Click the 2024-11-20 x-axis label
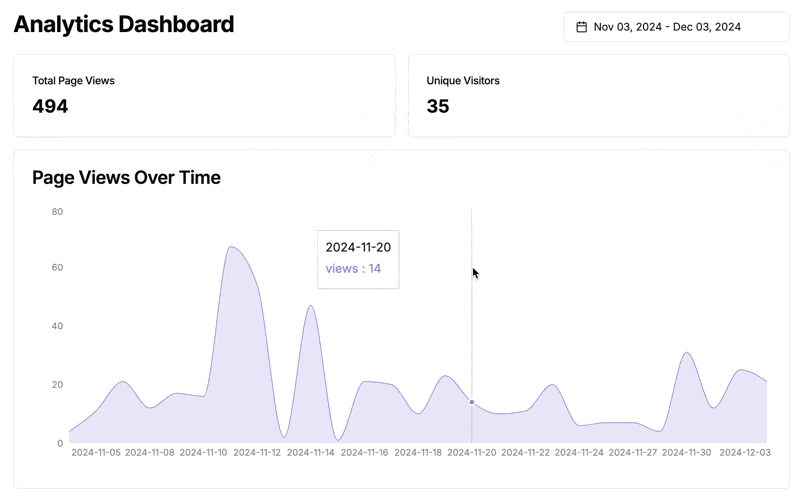The height and width of the screenshot is (498, 800). tap(472, 453)
